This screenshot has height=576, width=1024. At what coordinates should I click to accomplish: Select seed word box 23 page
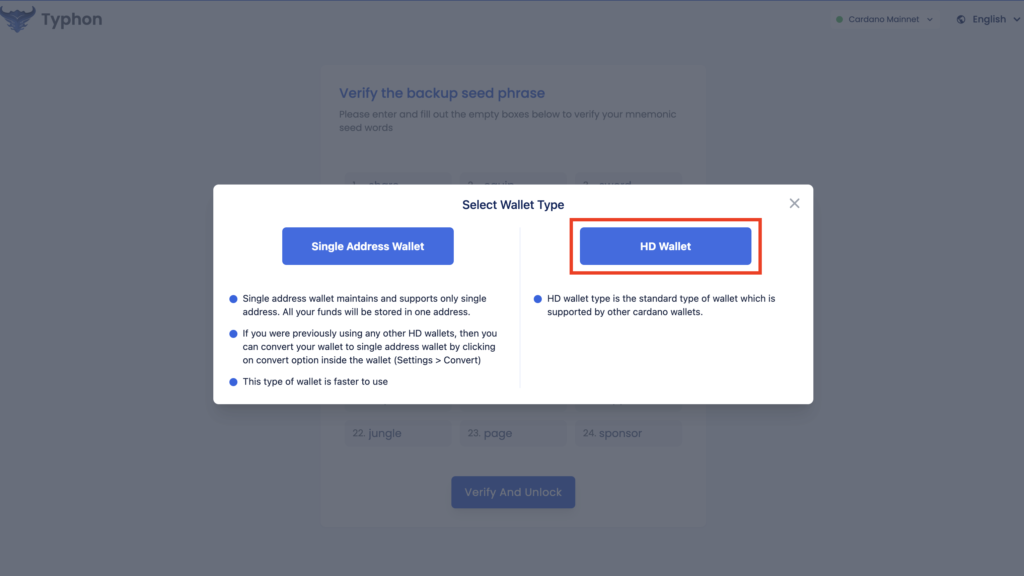(x=513, y=433)
